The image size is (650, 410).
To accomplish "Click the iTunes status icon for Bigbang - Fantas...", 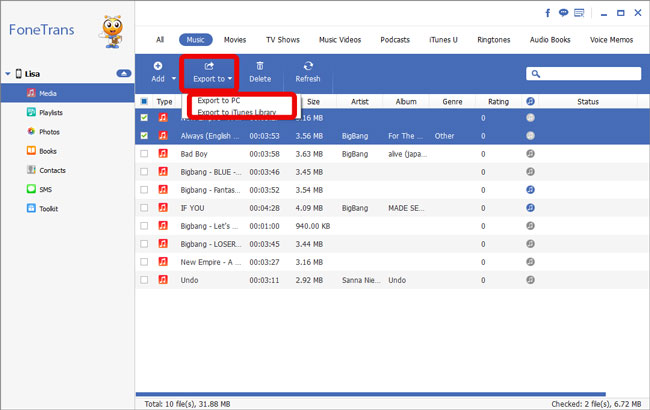I will click(x=530, y=190).
